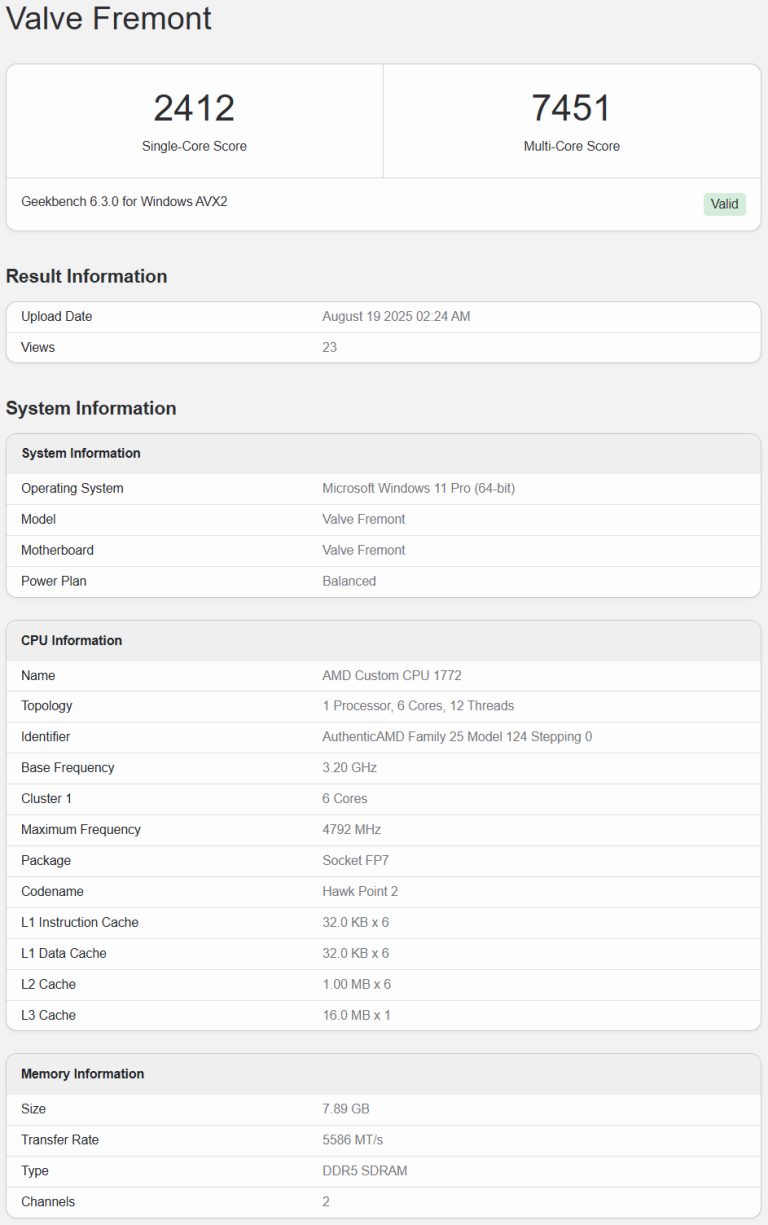Click the Balanced power plan value
768x1225 pixels.
click(x=349, y=581)
